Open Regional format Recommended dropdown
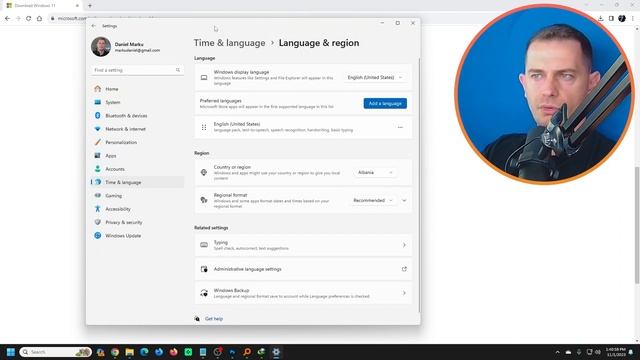640x360 pixels. coord(373,200)
